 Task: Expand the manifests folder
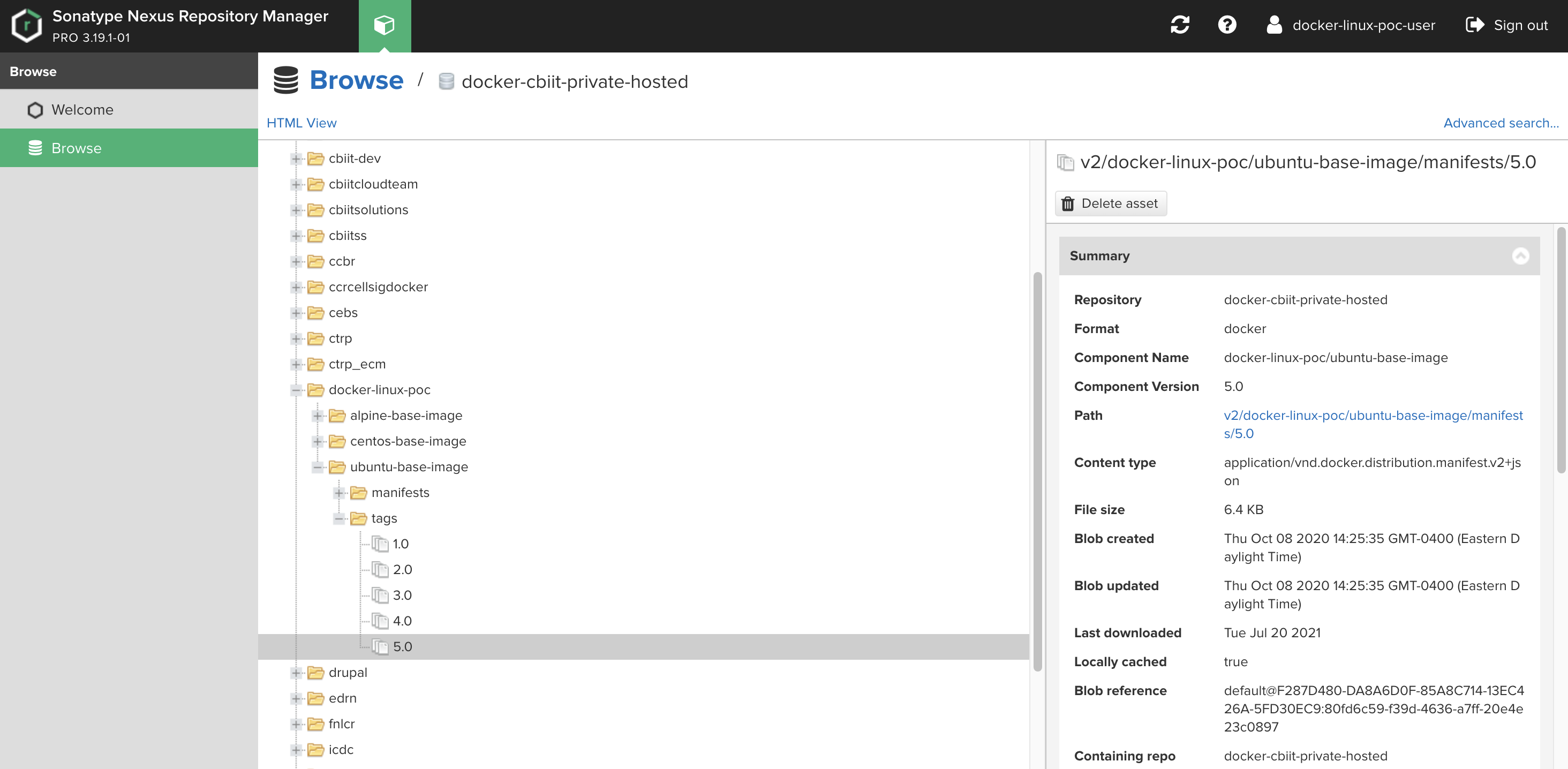[x=338, y=493]
